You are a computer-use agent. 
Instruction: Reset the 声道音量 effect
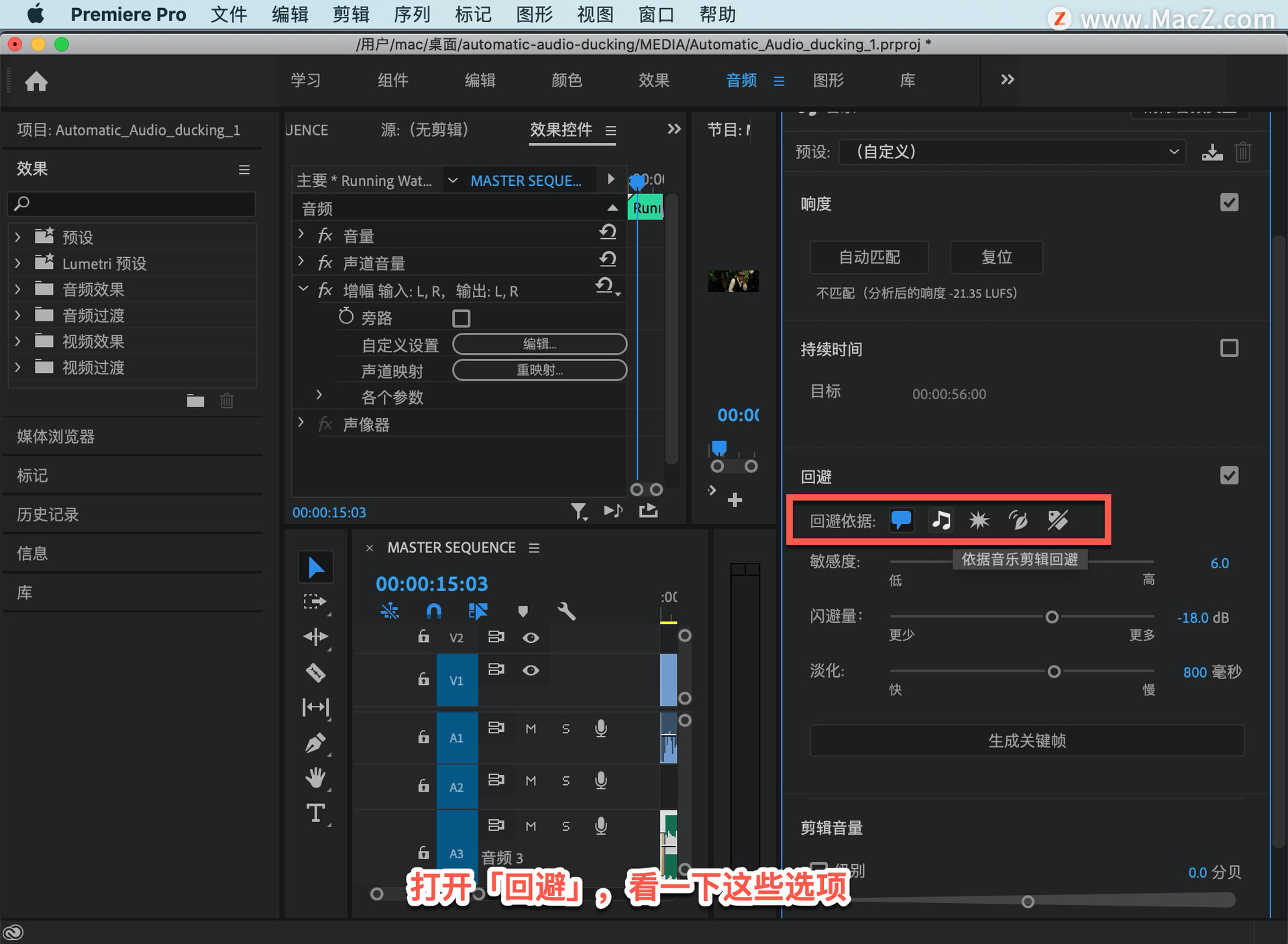coord(608,259)
